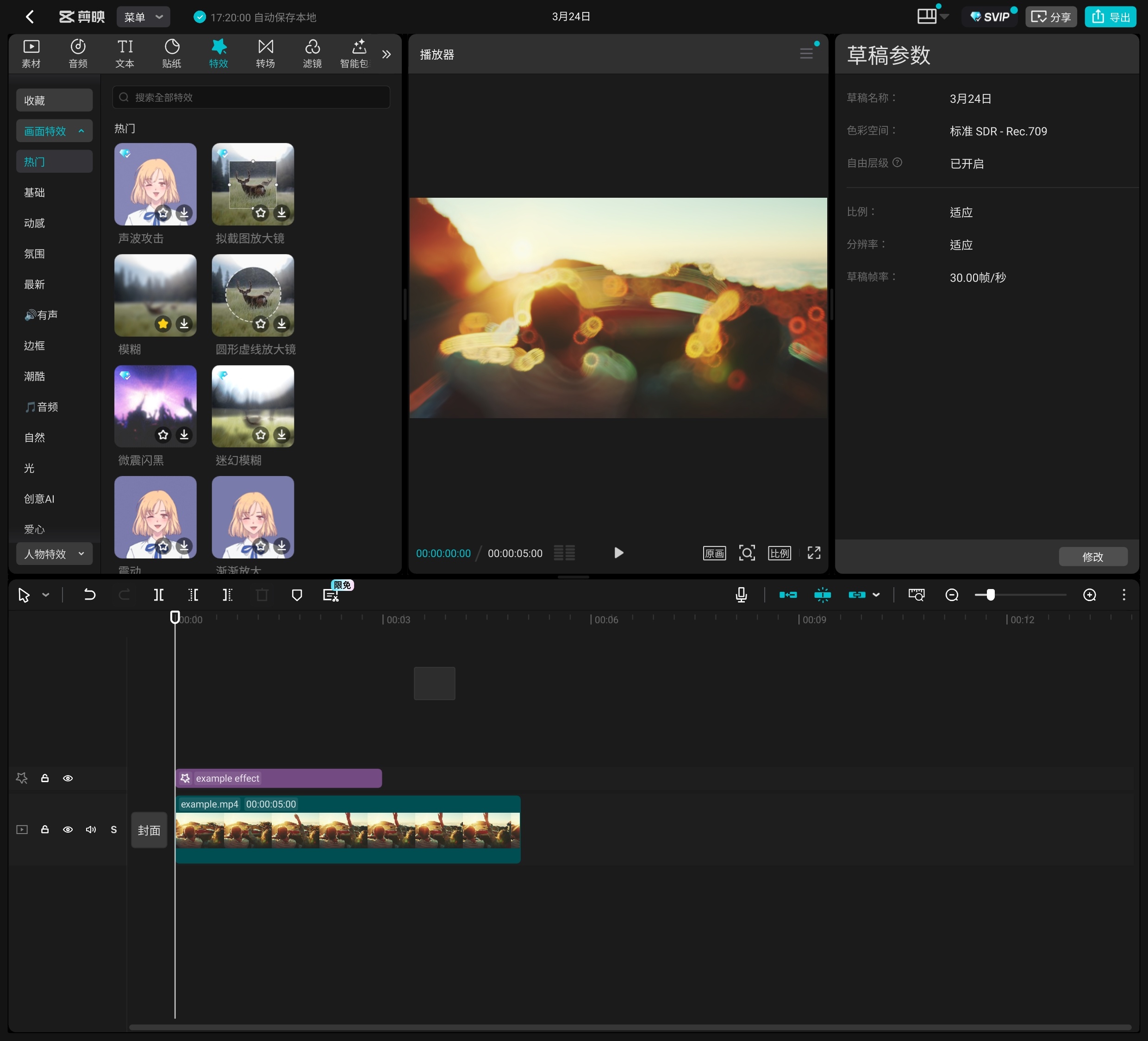Open the 菜单 dropdown menu
This screenshot has width=1148, height=1041.
tap(143, 17)
